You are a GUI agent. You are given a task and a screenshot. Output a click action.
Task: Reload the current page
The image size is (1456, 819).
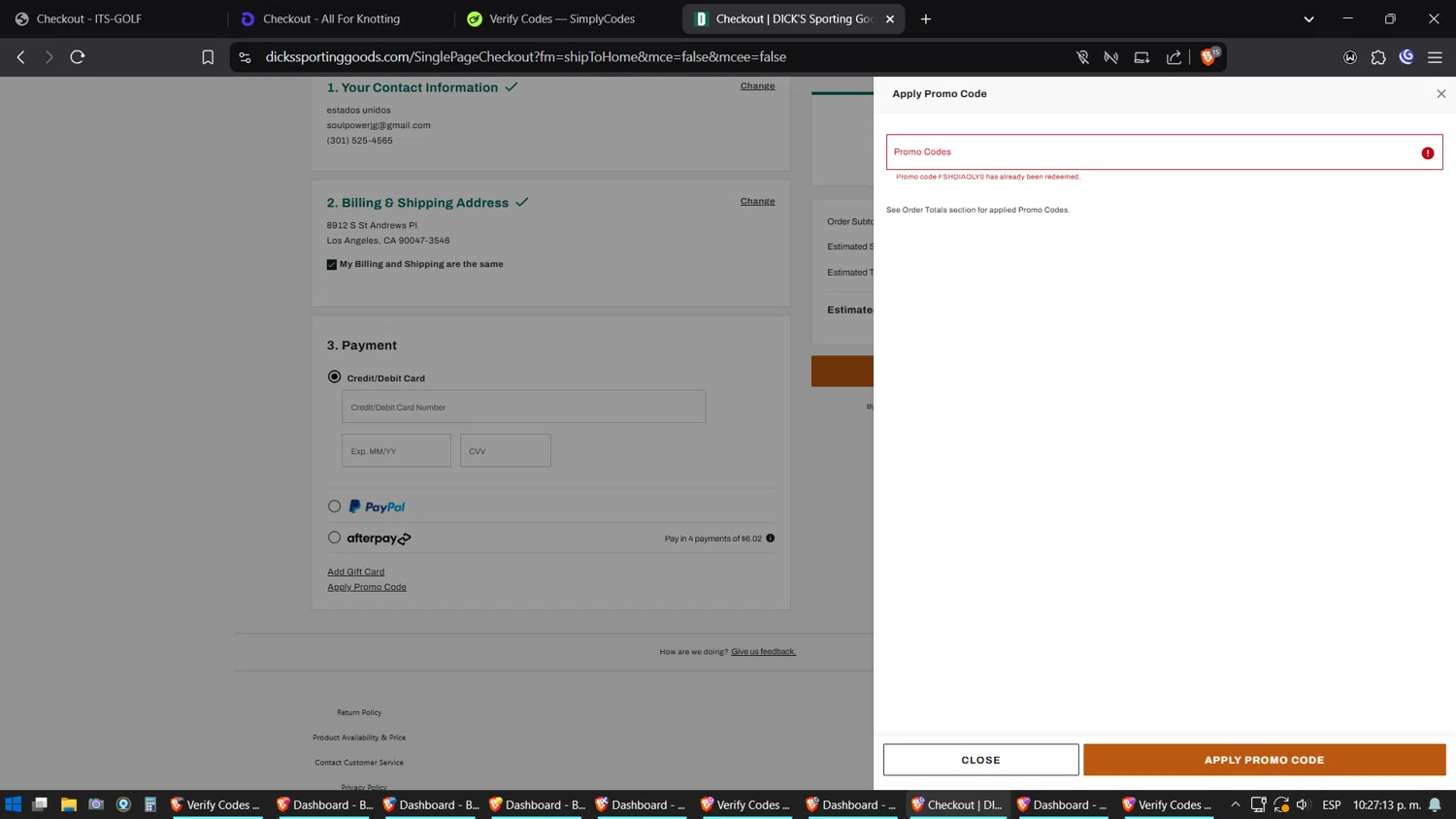coord(78,57)
